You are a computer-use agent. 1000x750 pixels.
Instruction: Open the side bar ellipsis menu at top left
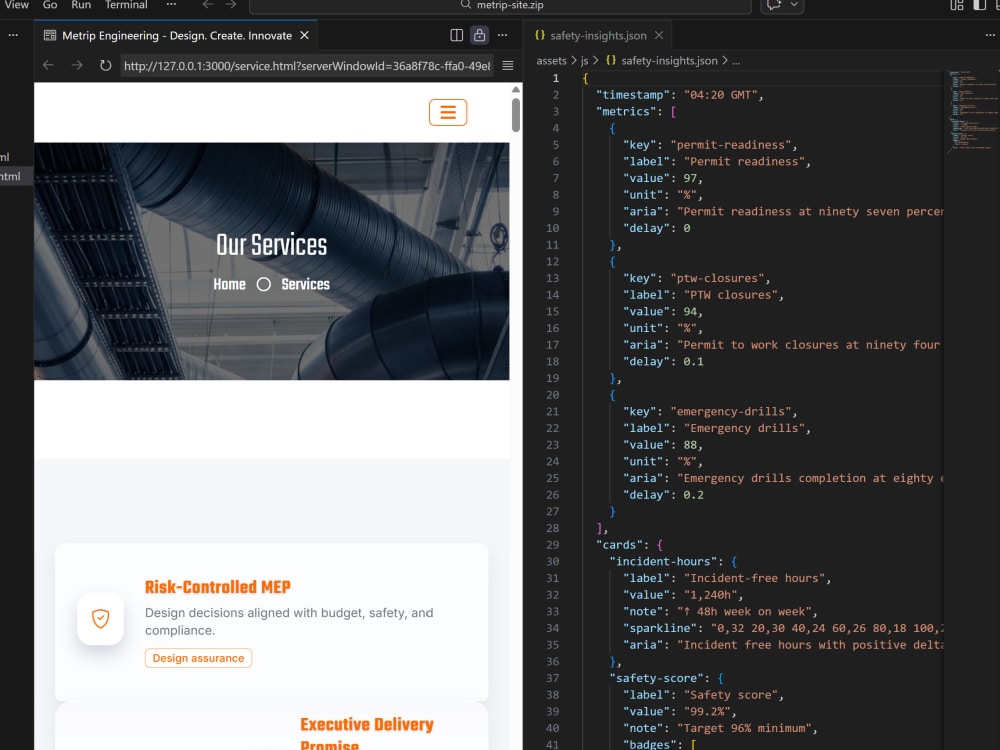tap(13, 35)
